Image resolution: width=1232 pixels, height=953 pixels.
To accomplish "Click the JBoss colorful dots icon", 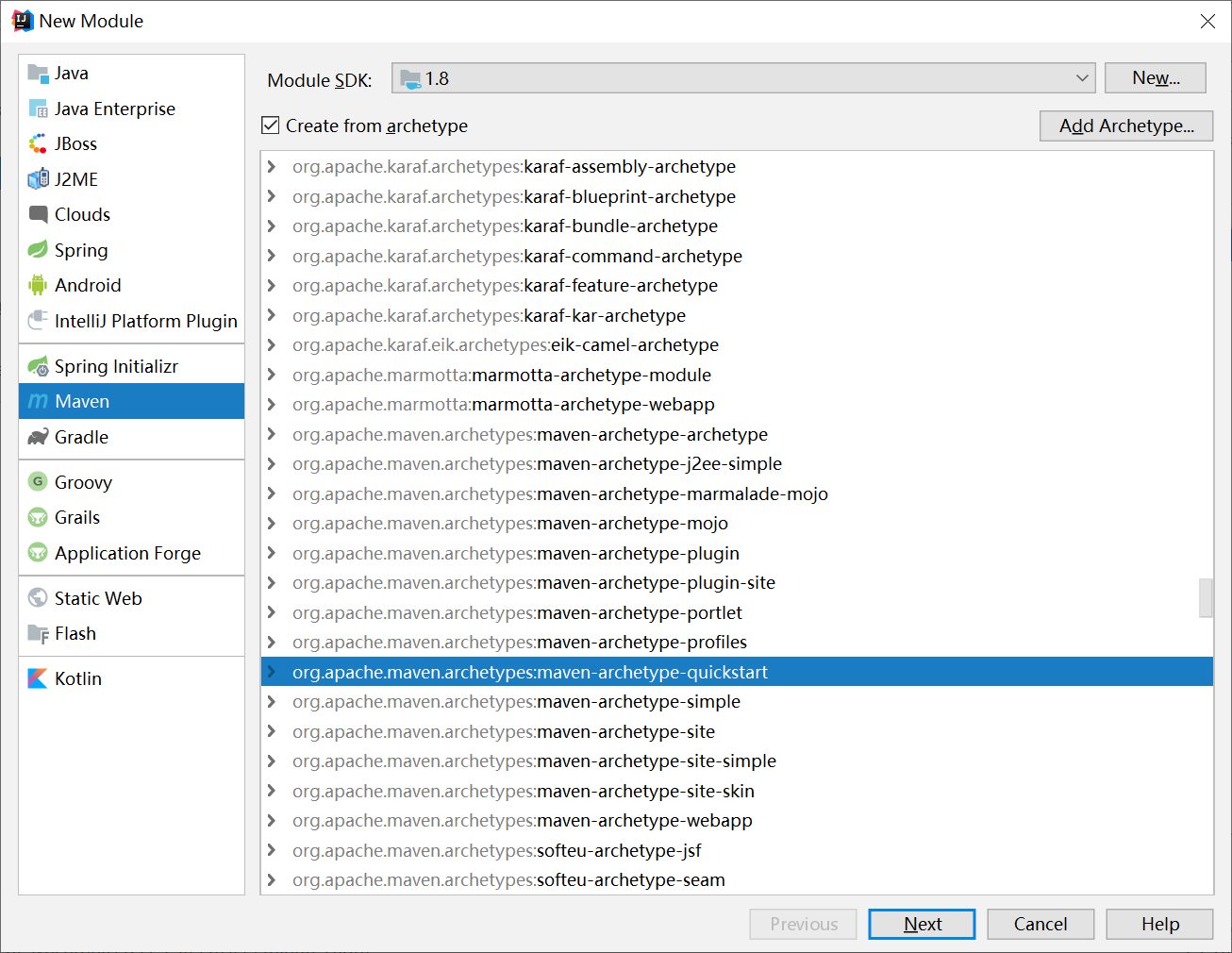I will tap(38, 143).
